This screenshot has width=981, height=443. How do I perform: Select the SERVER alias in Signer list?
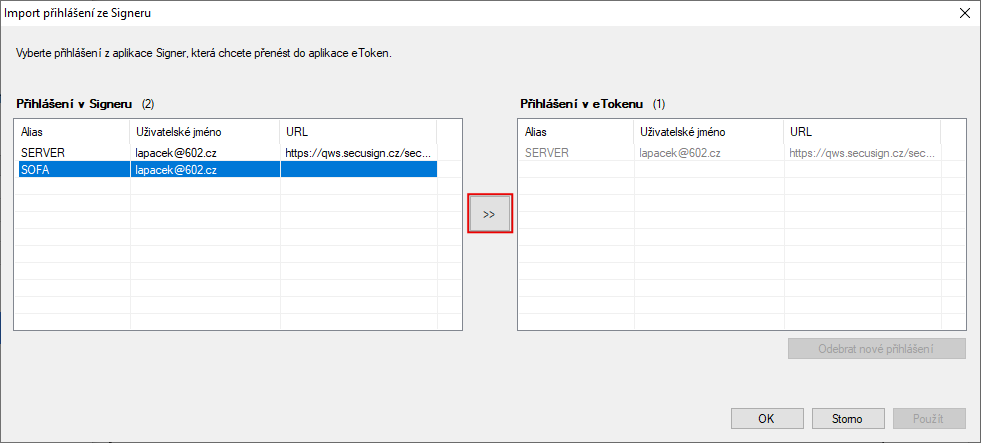coord(41,153)
